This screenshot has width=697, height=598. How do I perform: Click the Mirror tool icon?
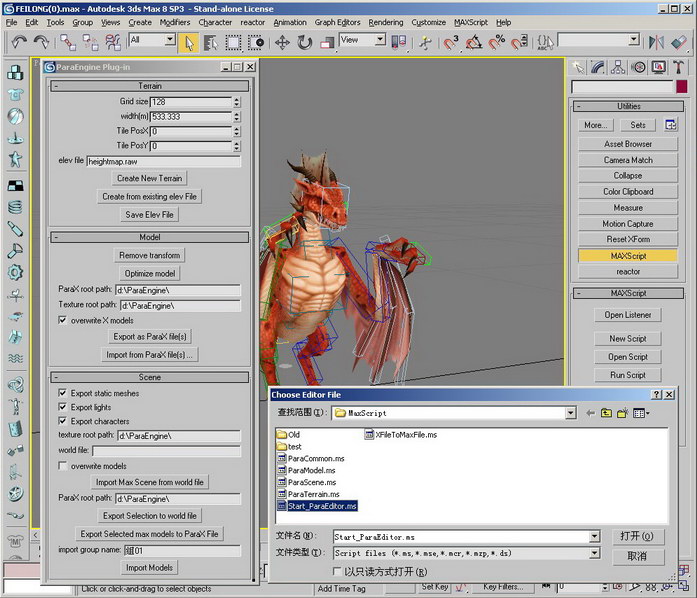(x=657, y=43)
